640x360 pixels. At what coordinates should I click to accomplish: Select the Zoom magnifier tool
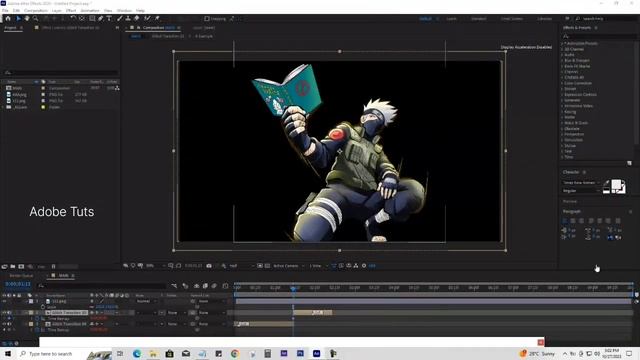point(36,18)
